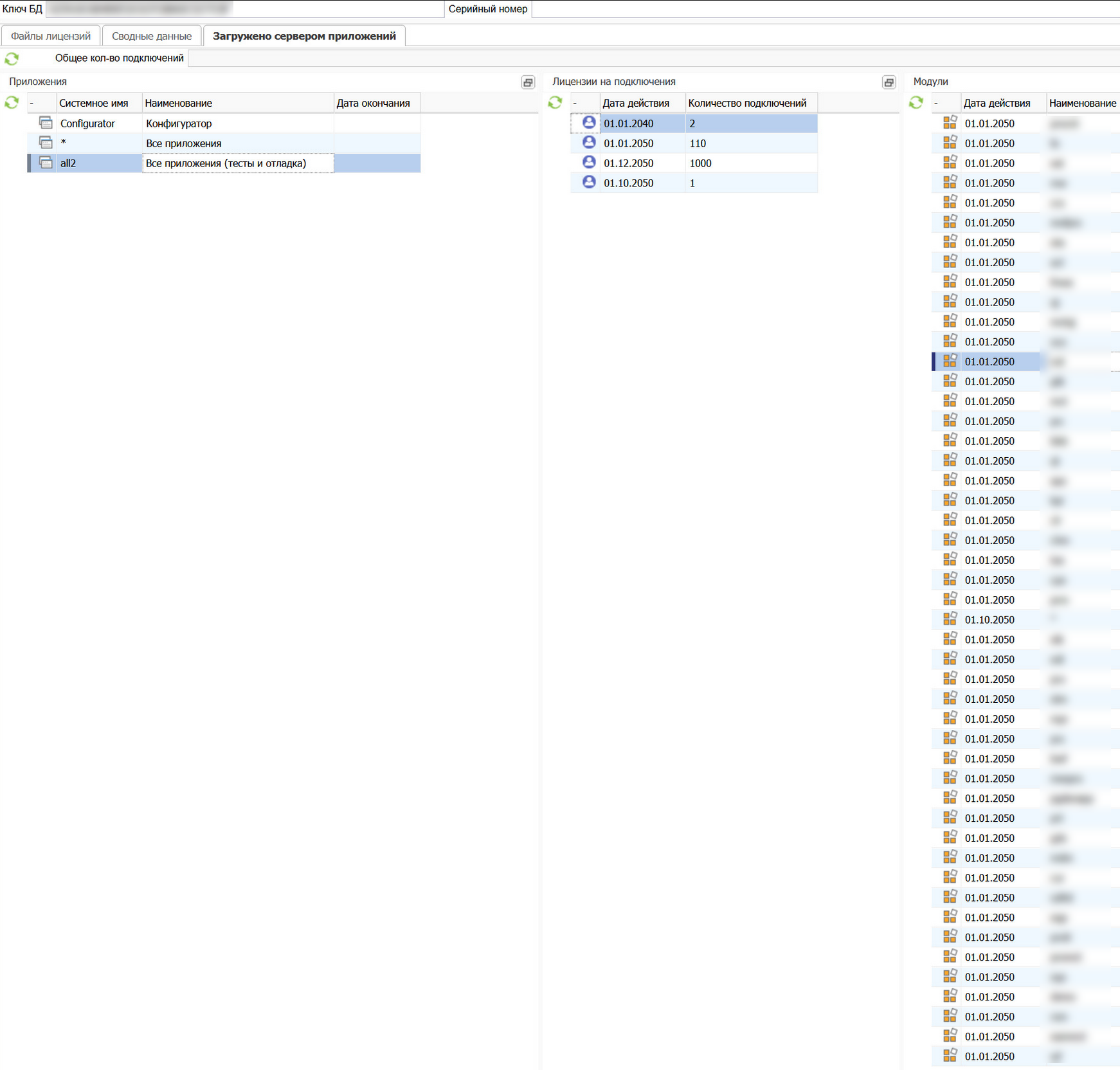Click the refresh icon beside total connections label
Image resolution: width=1120 pixels, height=1070 pixels.
click(12, 59)
